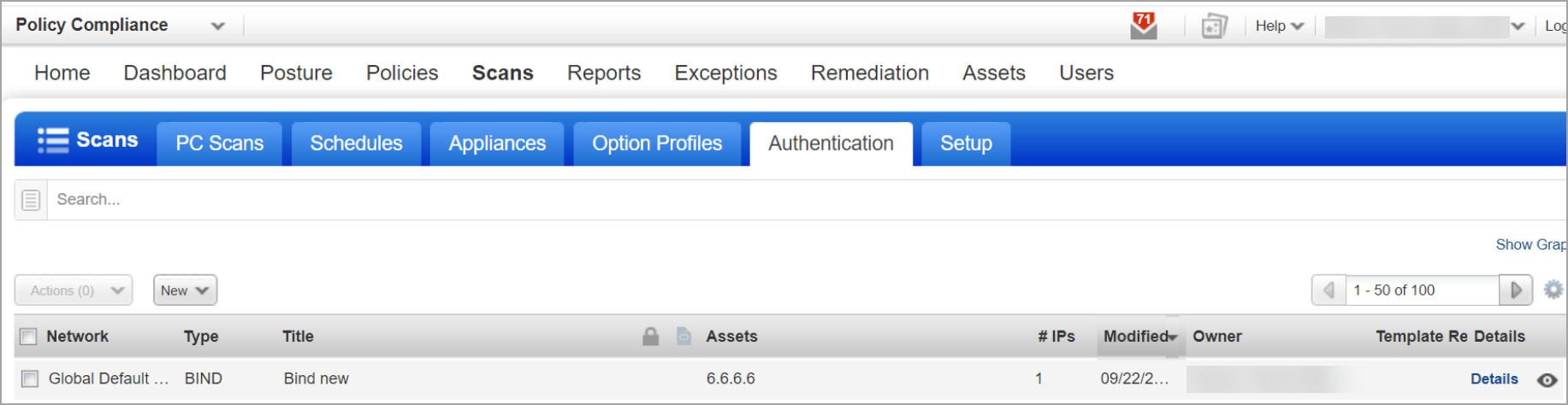
Task: Open the Details link for Bind new
Action: coord(1494,379)
